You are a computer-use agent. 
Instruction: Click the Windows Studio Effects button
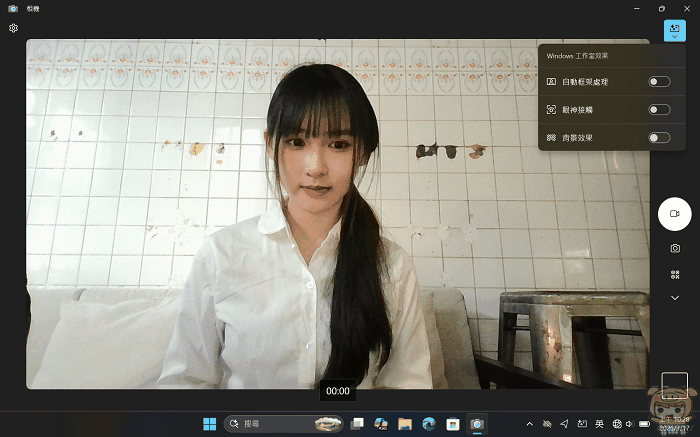pyautogui.click(x=674, y=30)
